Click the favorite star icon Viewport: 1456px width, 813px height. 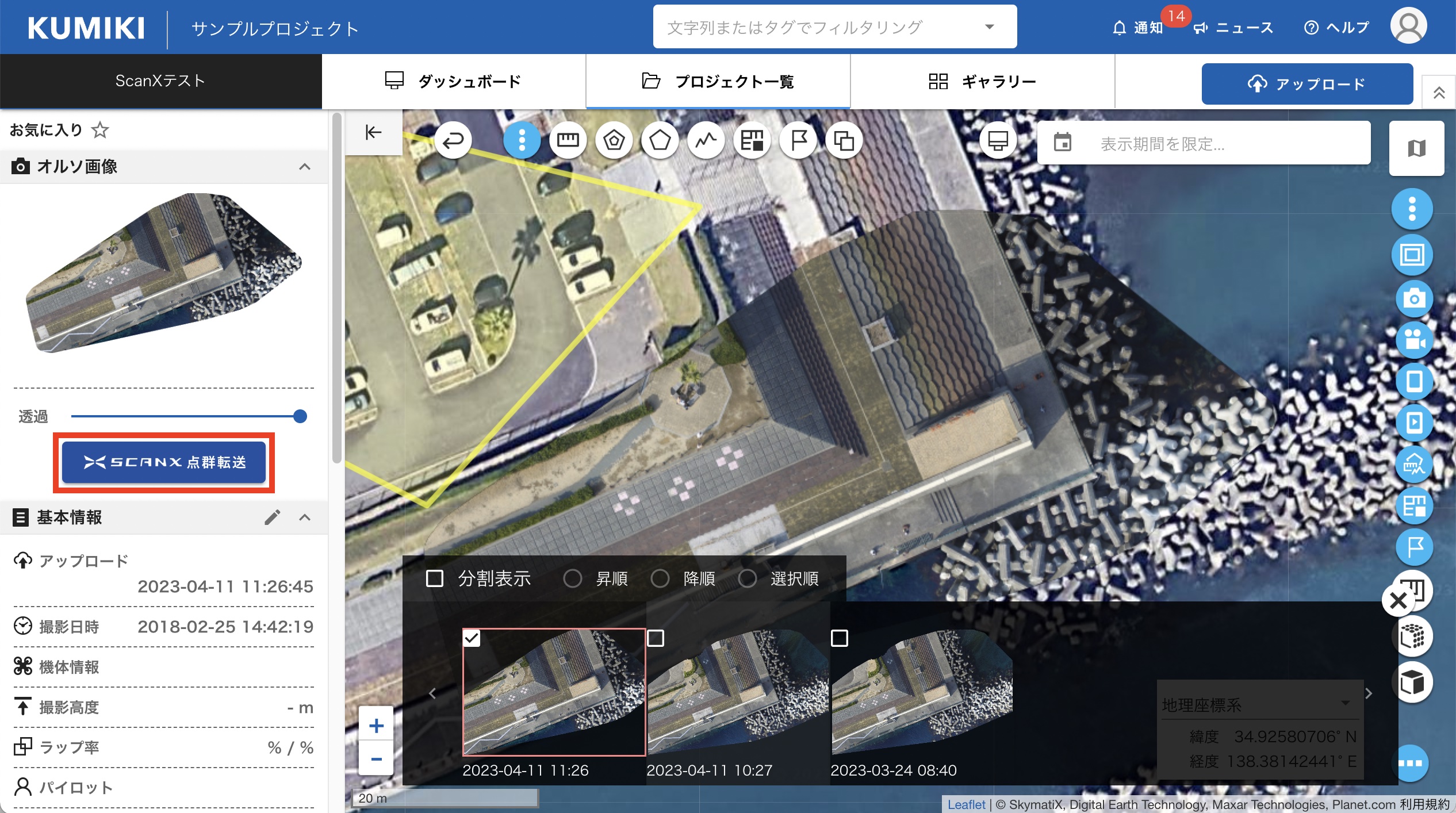tap(100, 130)
